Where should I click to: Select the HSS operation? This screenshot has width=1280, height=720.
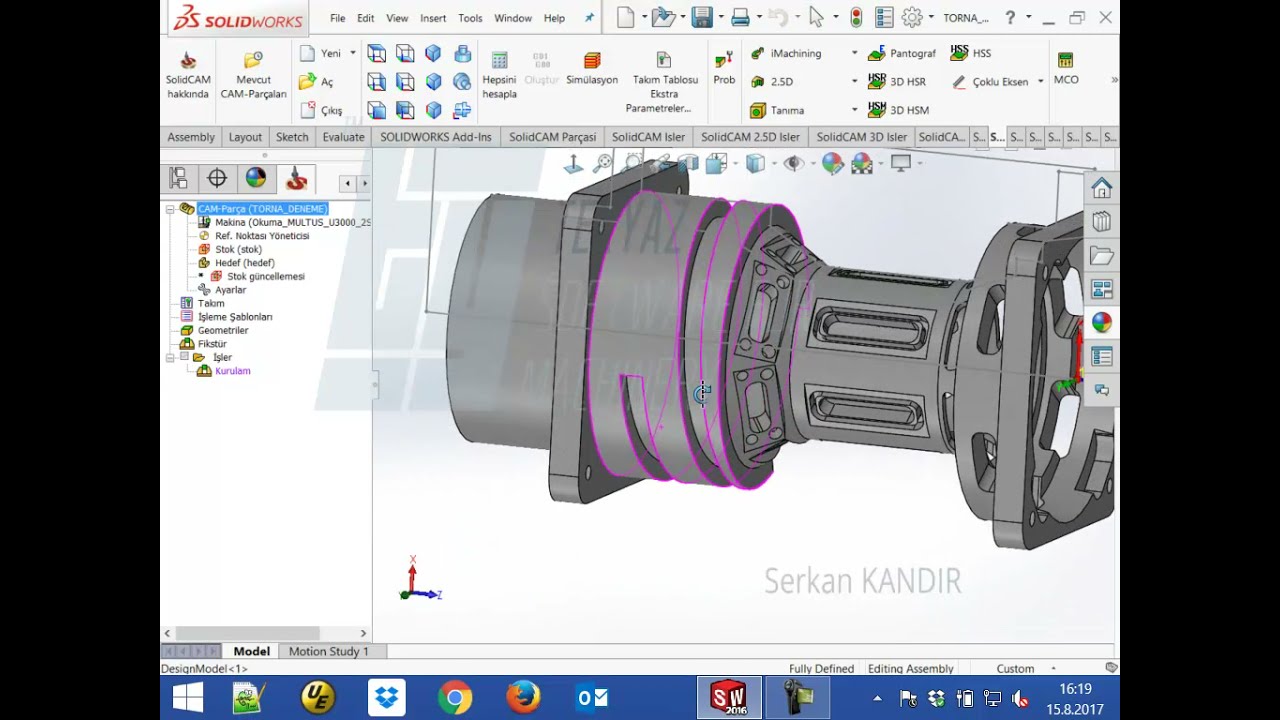[x=971, y=53]
